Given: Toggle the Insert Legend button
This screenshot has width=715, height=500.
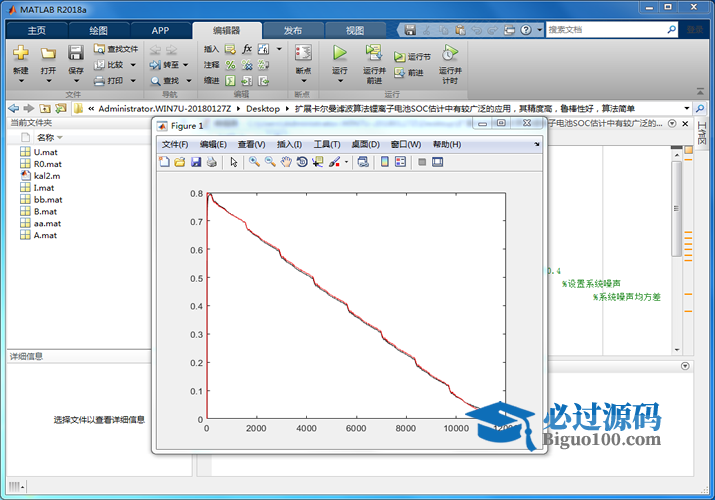Looking at the screenshot, I should point(400,162).
